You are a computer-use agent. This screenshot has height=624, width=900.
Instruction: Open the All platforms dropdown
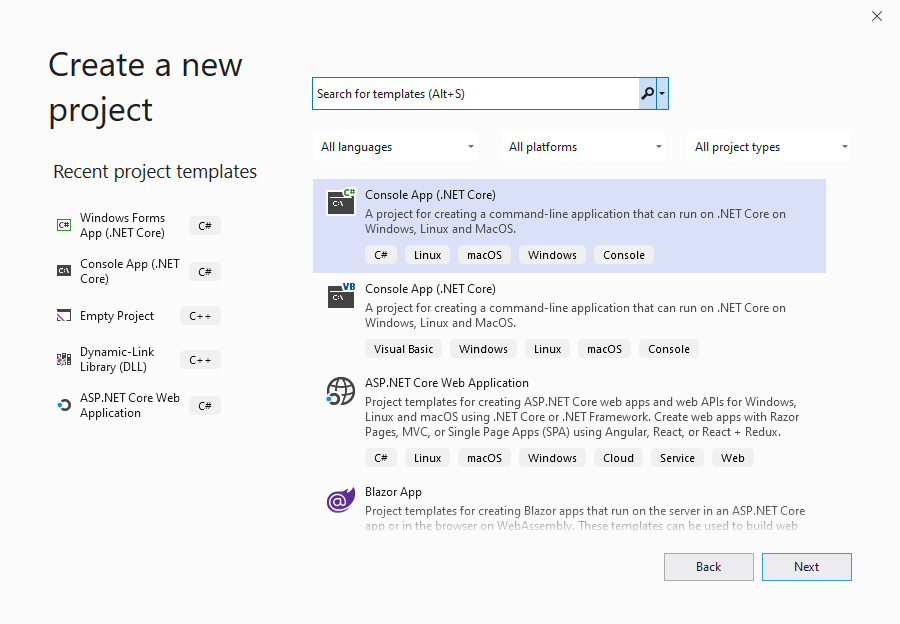point(584,147)
